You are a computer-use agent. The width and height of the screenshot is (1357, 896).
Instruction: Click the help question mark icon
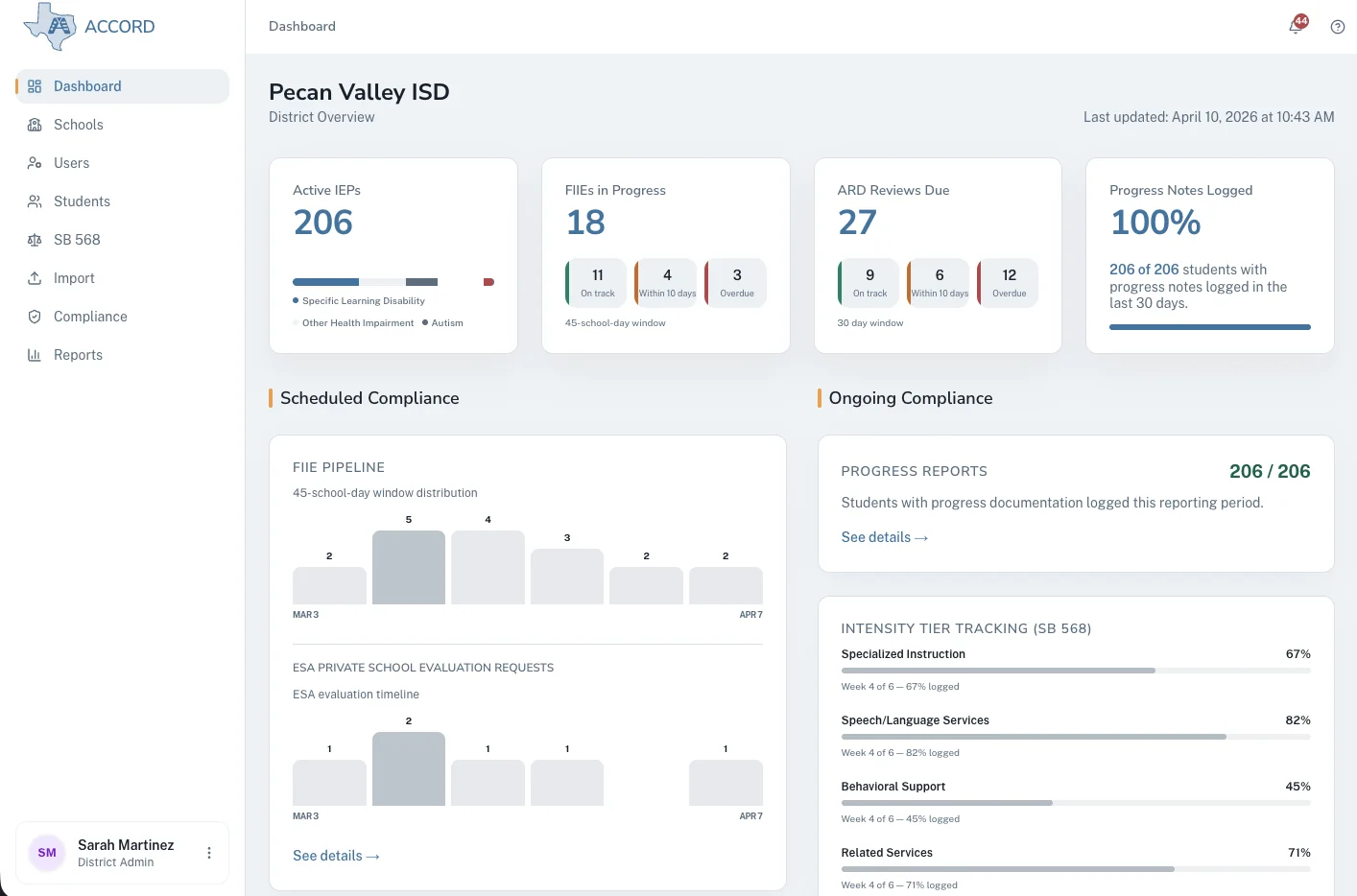click(1337, 26)
